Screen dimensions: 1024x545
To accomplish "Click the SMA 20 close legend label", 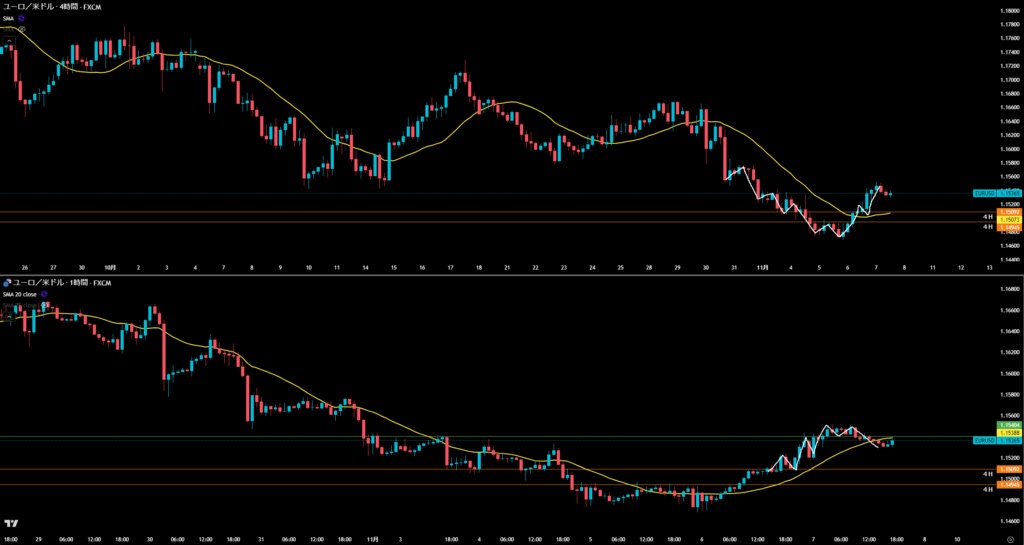I will point(21,294).
